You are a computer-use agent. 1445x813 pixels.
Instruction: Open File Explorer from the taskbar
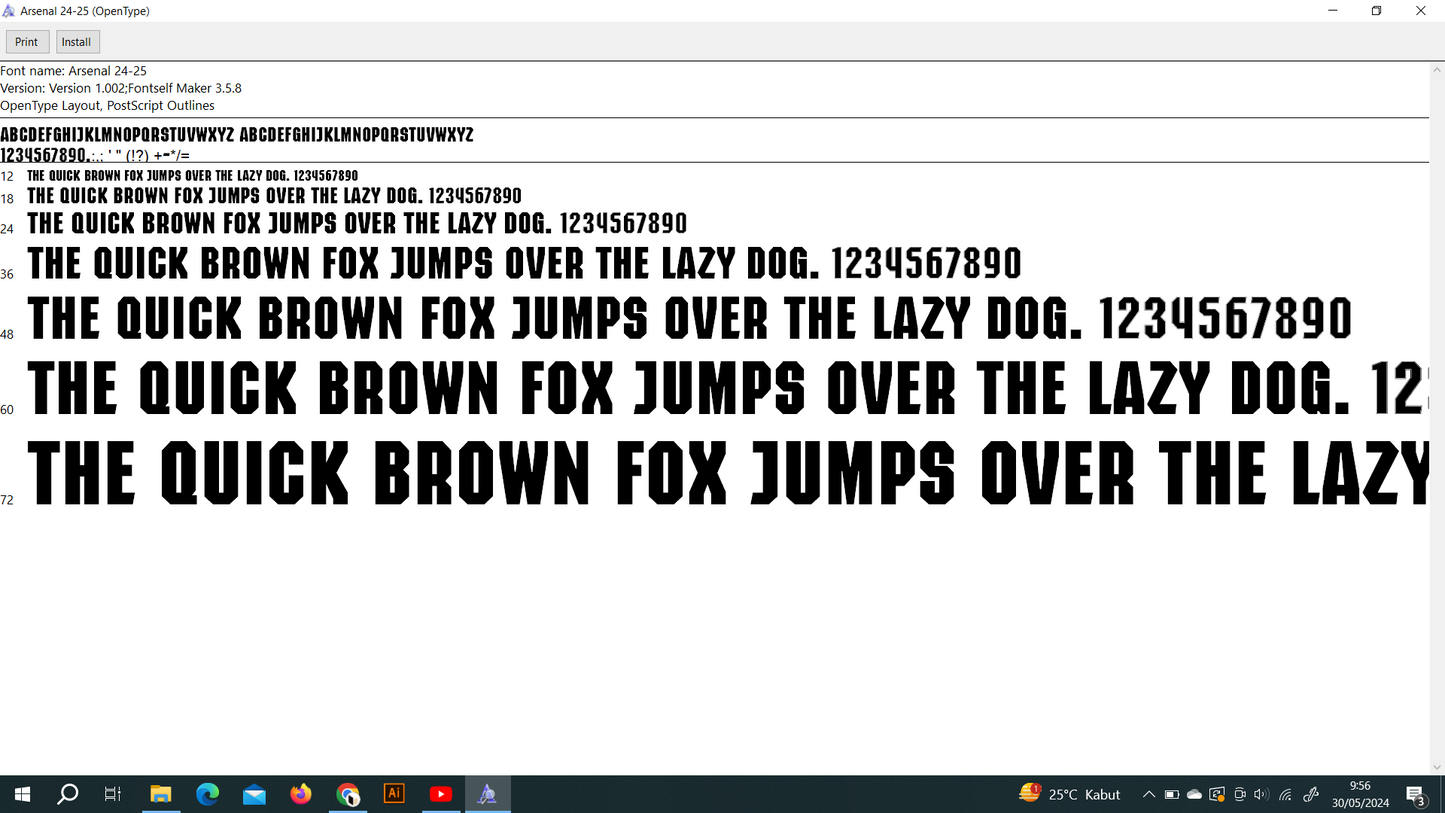160,794
